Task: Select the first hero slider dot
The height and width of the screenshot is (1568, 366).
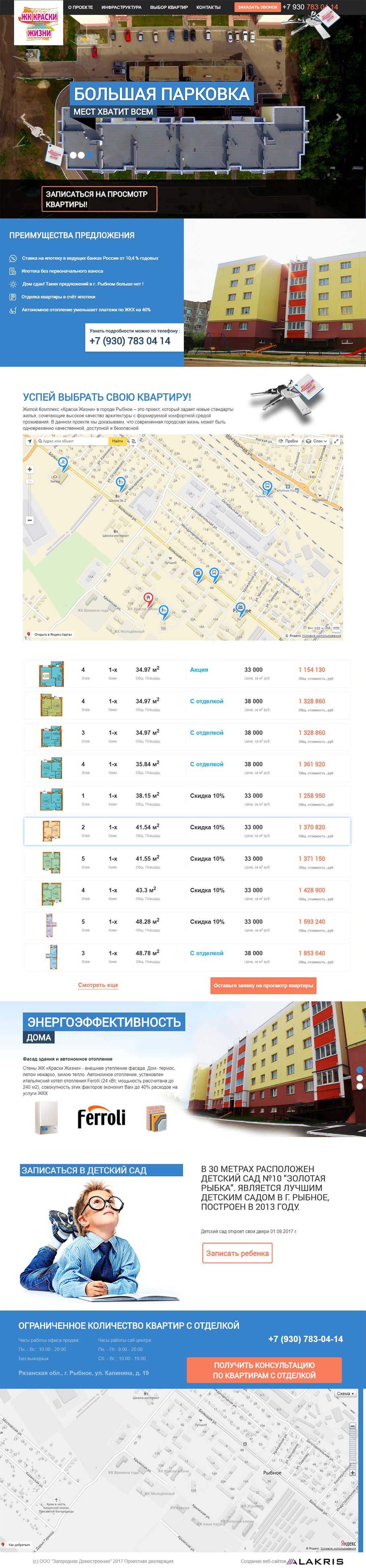Action: pos(73,155)
